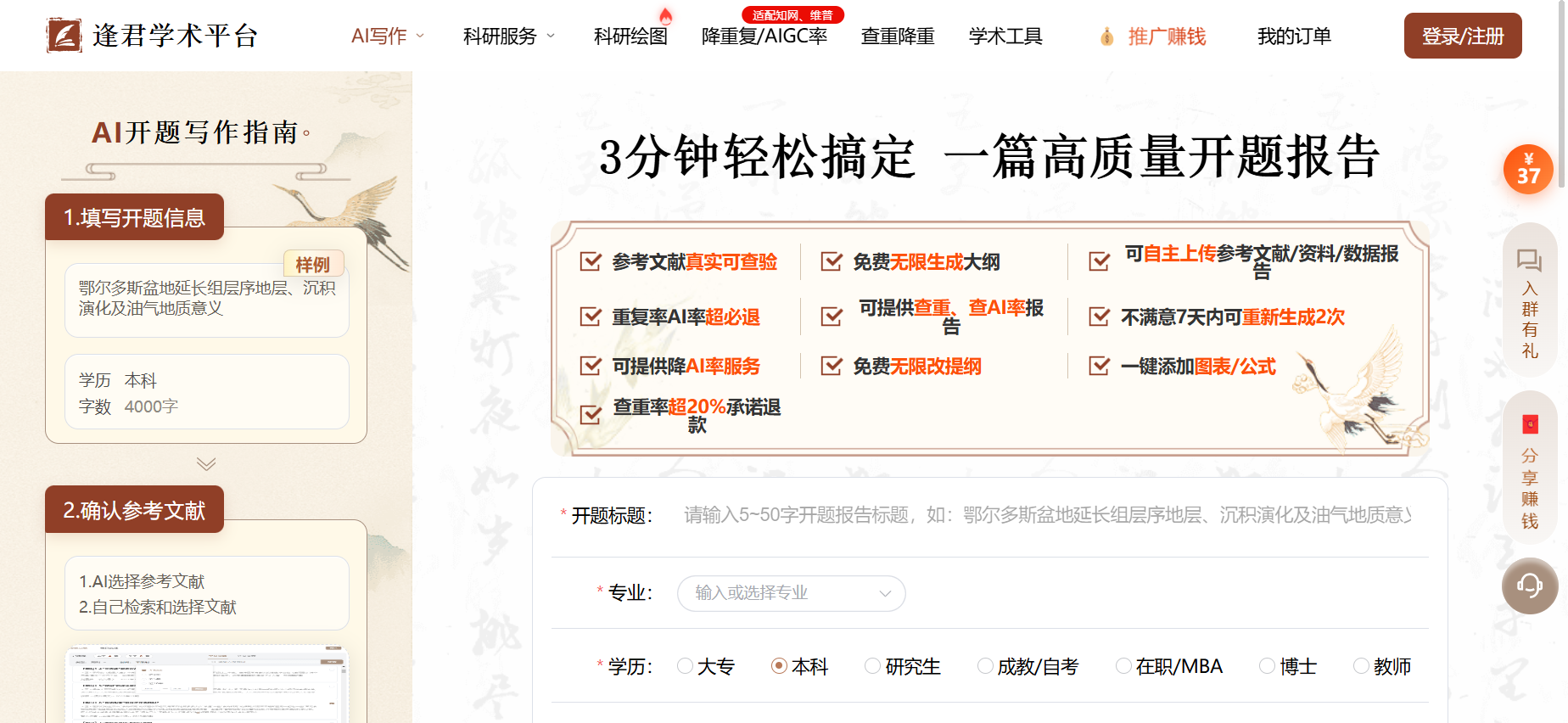This screenshot has width=1568, height=723.
Task: Click the 字数 4000字 sample text
Action: pyautogui.click(x=128, y=406)
